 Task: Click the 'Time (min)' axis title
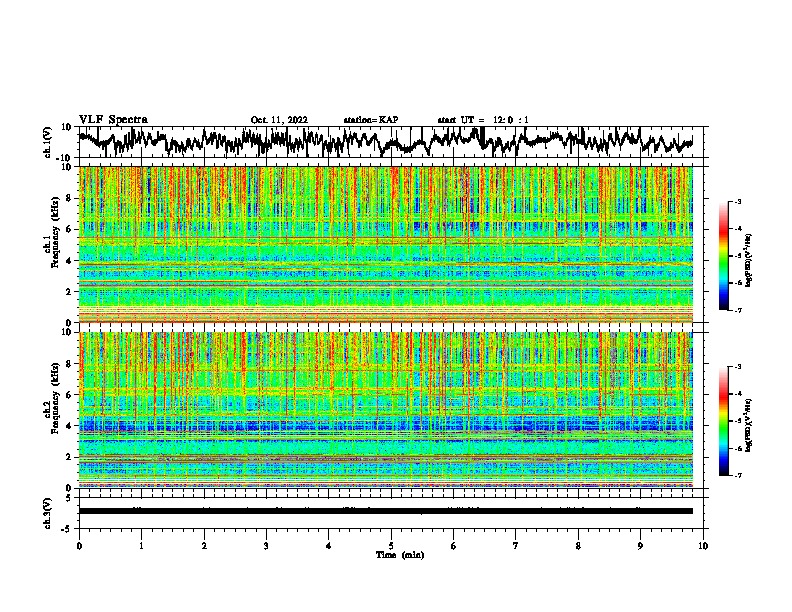click(x=400, y=555)
